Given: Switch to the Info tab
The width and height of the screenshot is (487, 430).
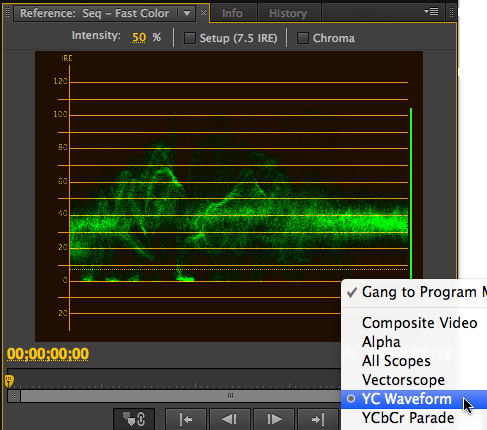Looking at the screenshot, I should click(x=232, y=13).
